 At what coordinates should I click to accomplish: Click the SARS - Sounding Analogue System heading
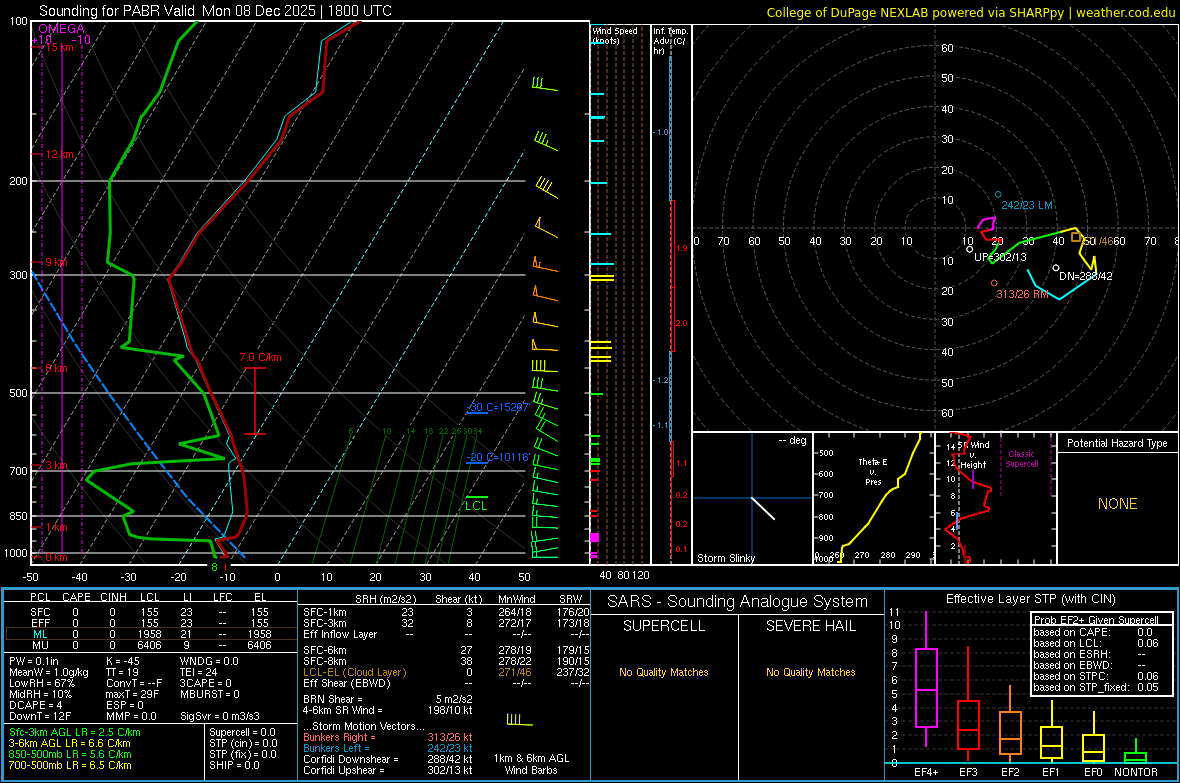click(x=738, y=601)
